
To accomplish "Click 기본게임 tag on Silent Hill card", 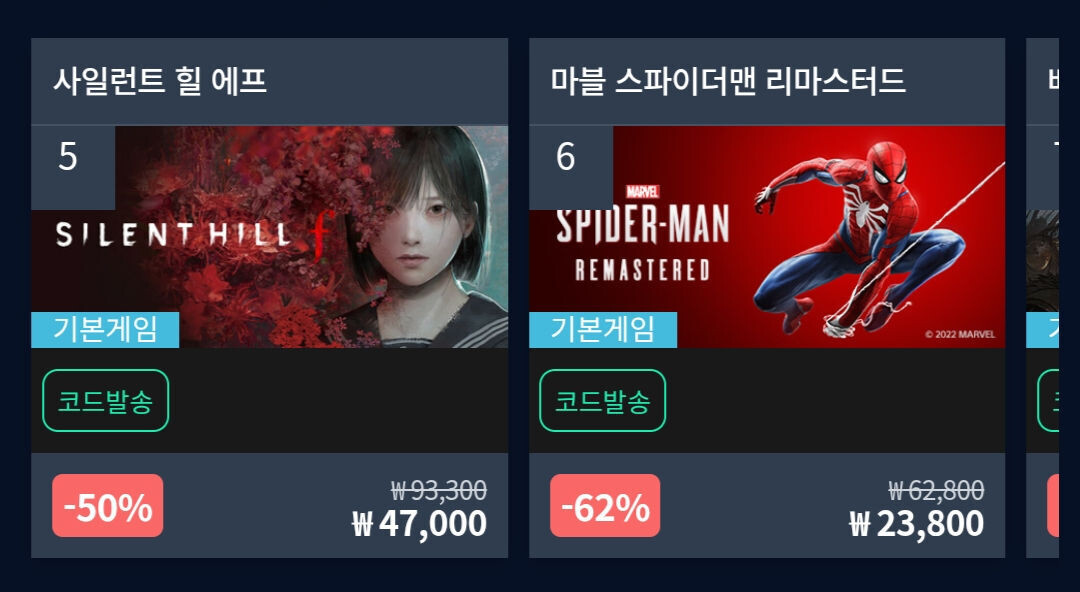I will pos(105,329).
